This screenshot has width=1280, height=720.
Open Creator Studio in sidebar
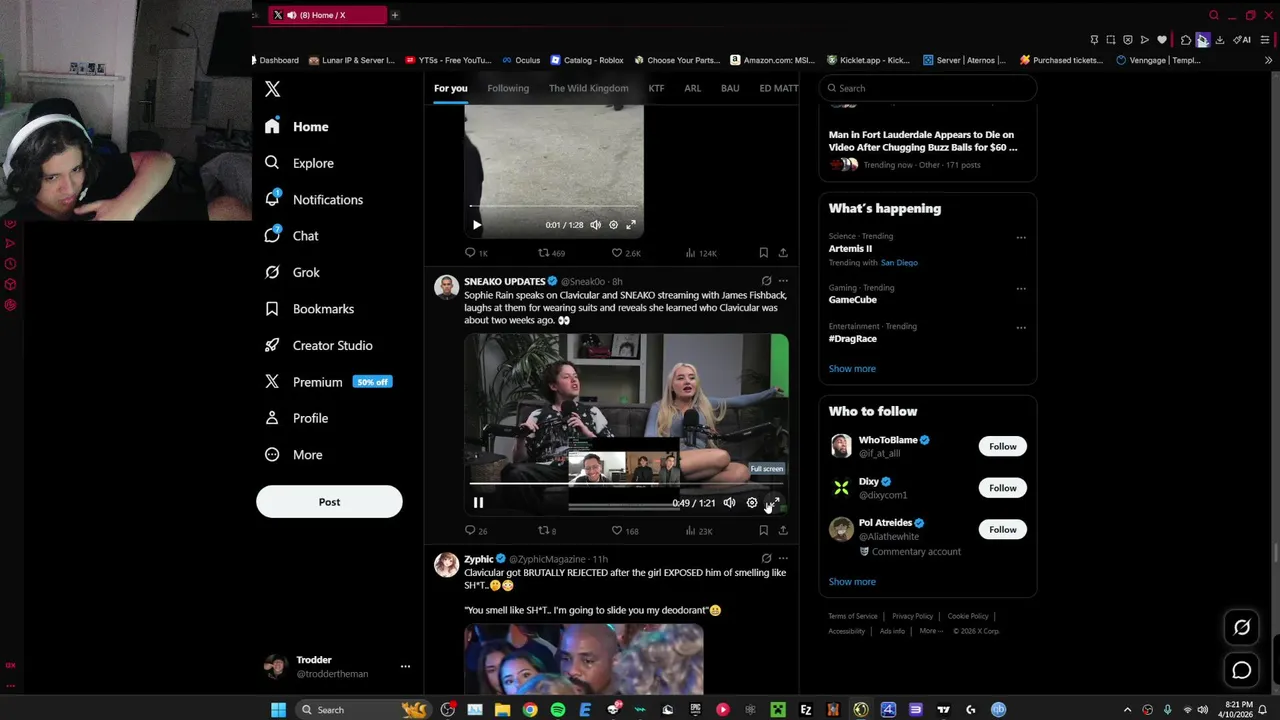pos(318,345)
